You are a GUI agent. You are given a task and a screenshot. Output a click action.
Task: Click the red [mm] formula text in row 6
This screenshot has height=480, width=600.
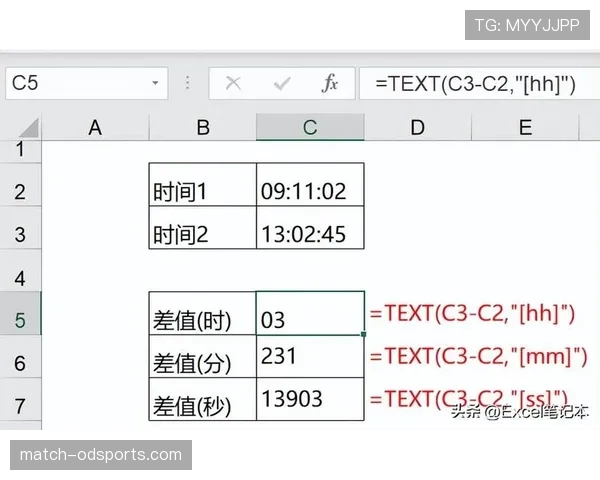point(478,356)
